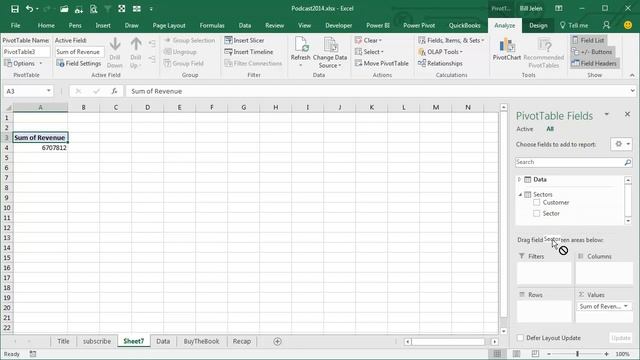
Task: Switch to Page Break Preview in status bar
Action: (x=535, y=354)
